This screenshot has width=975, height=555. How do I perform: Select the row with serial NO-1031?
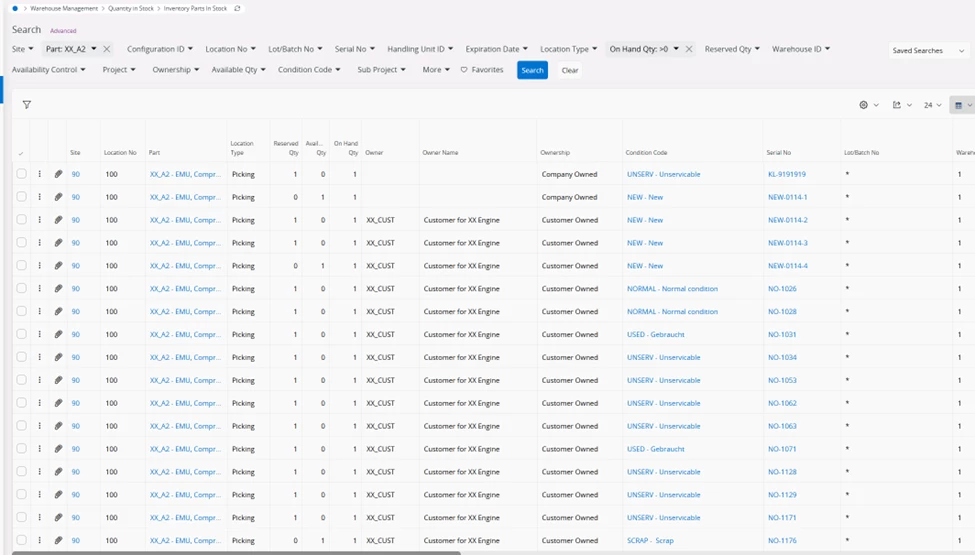click(x=22, y=334)
